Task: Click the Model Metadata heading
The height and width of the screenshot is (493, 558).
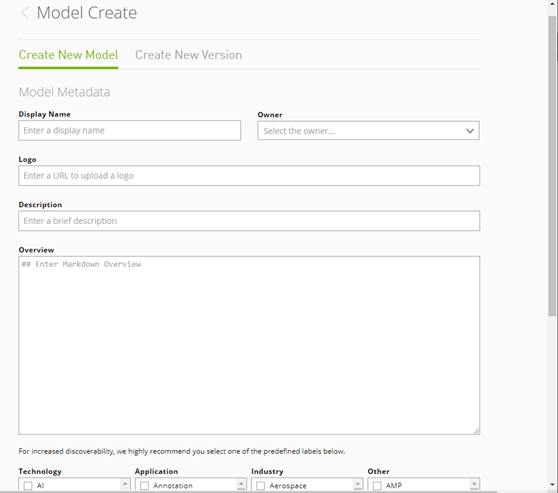Action: [64, 92]
